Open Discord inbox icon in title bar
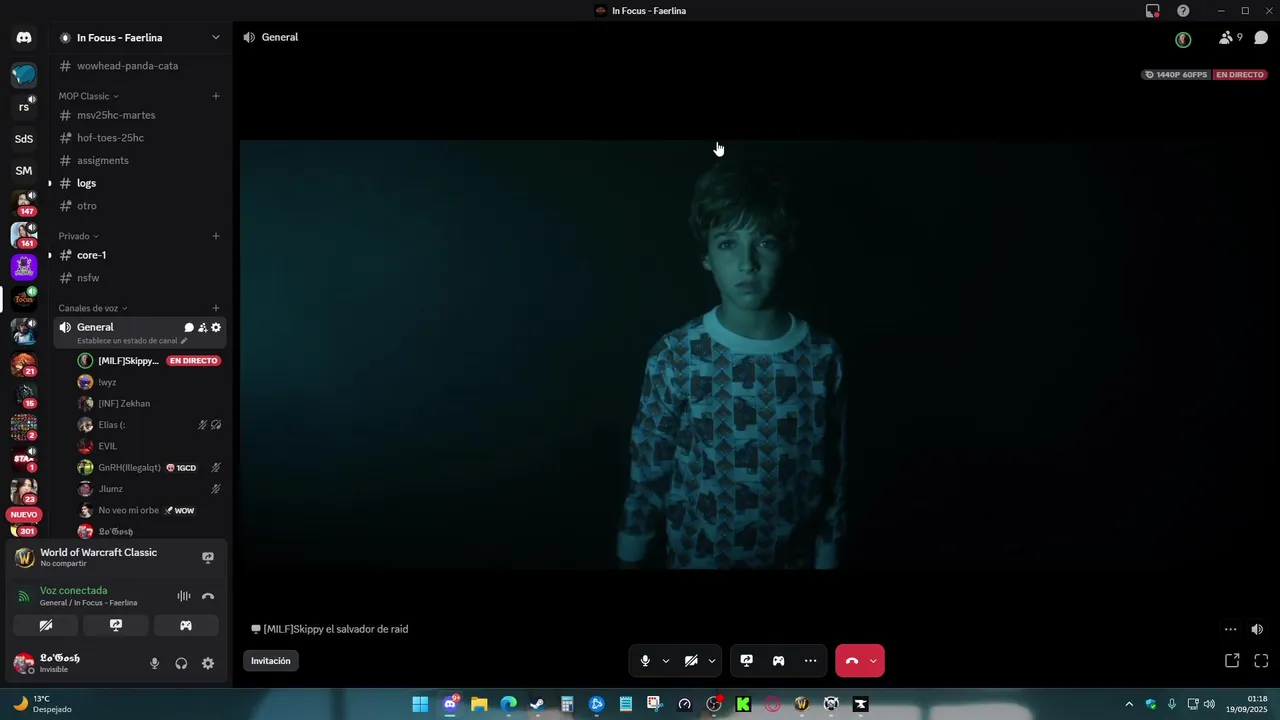Image resolution: width=1280 pixels, height=720 pixels. [1153, 11]
